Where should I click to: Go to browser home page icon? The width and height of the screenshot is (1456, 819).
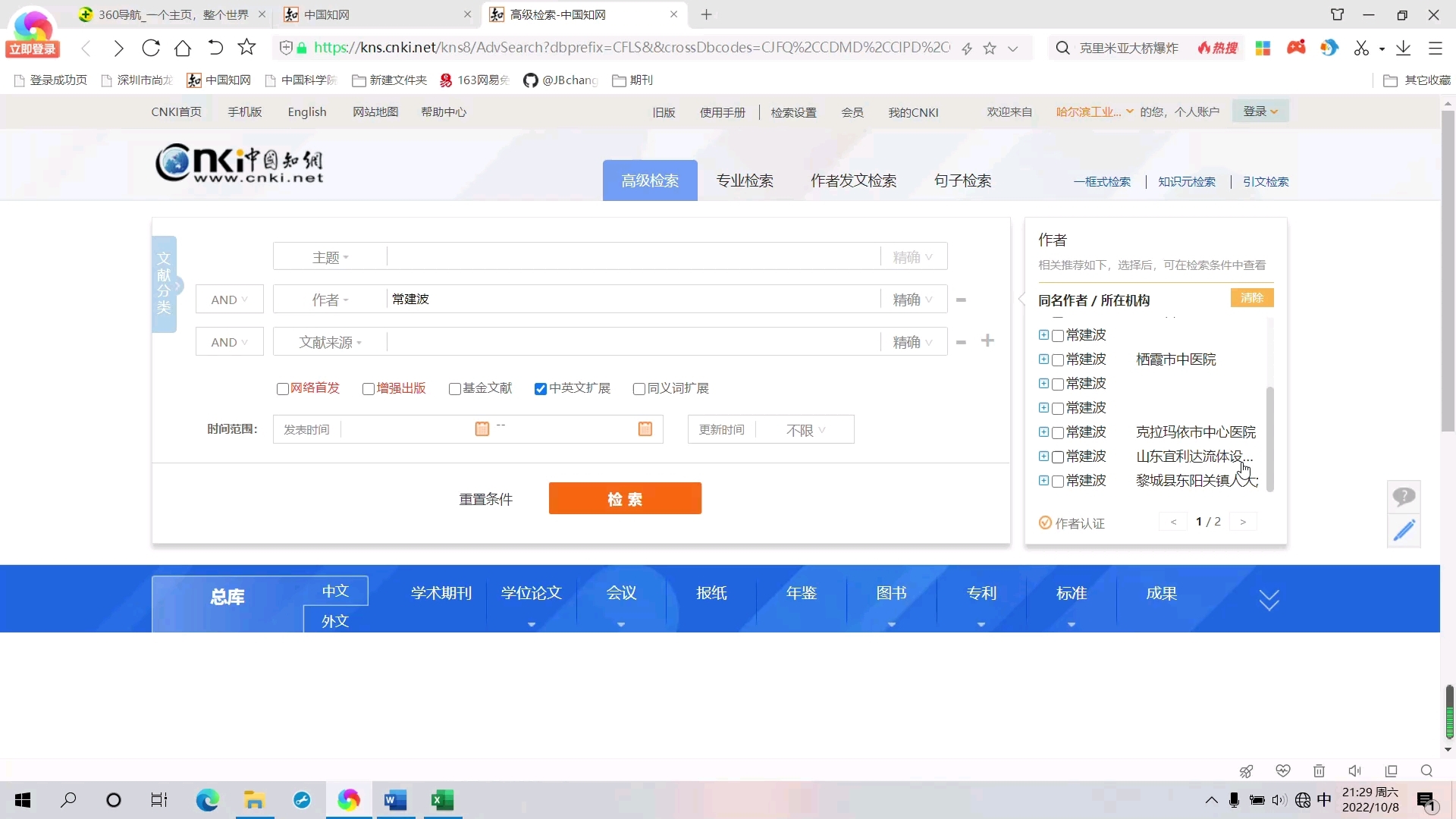click(x=183, y=48)
